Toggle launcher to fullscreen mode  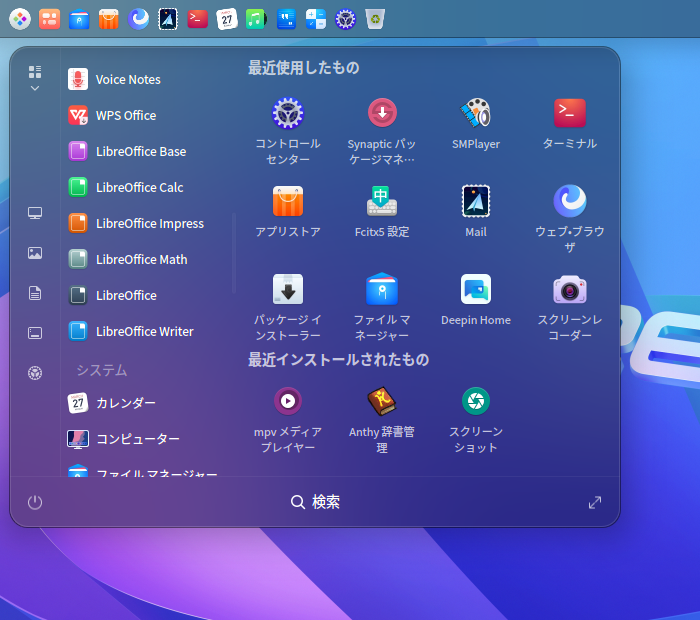(x=595, y=502)
